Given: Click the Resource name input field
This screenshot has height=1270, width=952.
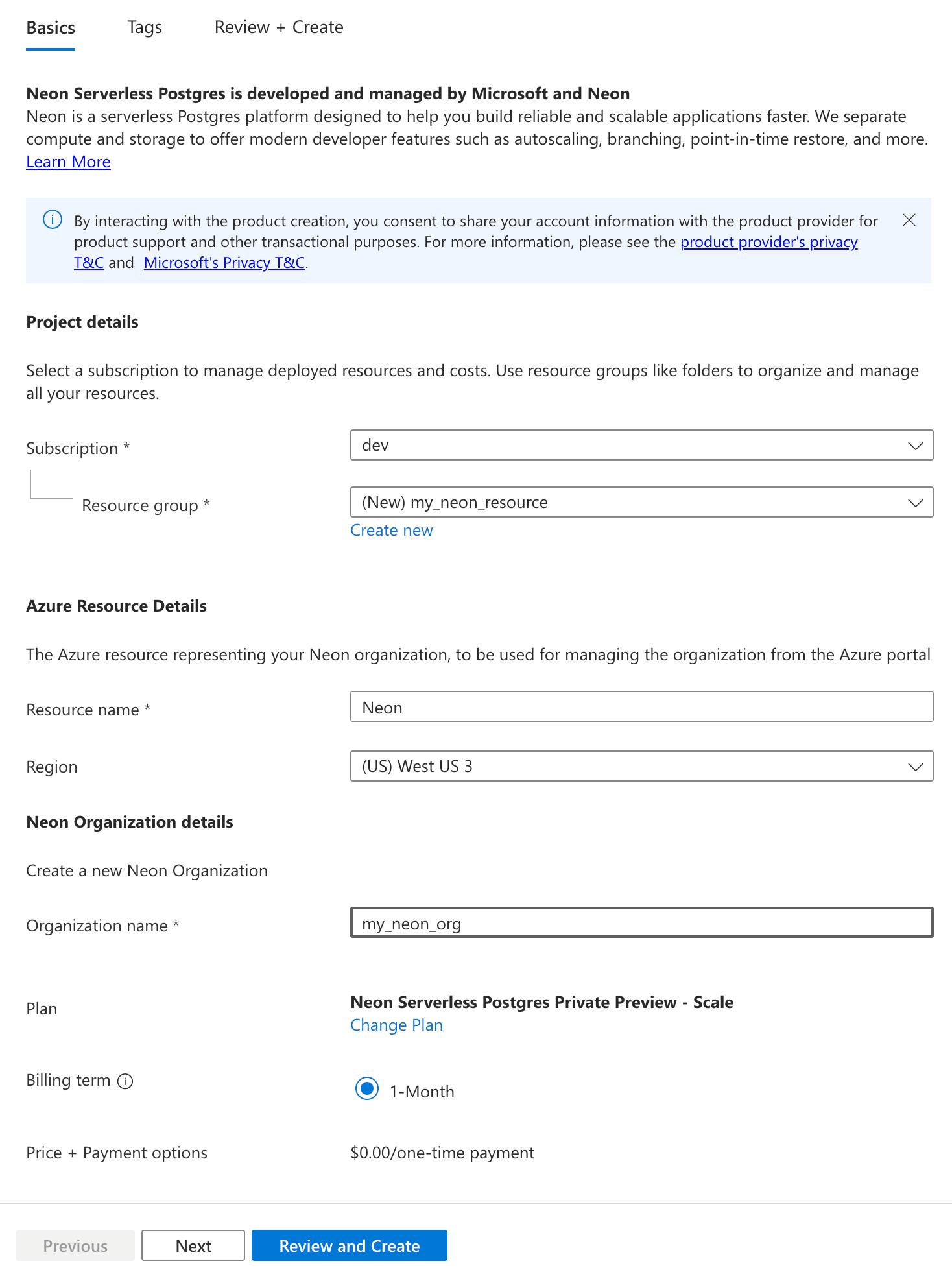Looking at the screenshot, I should 641,707.
